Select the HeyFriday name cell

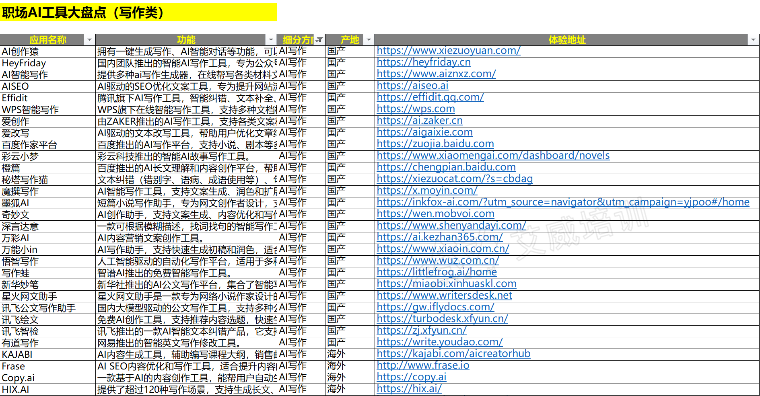click(48, 63)
